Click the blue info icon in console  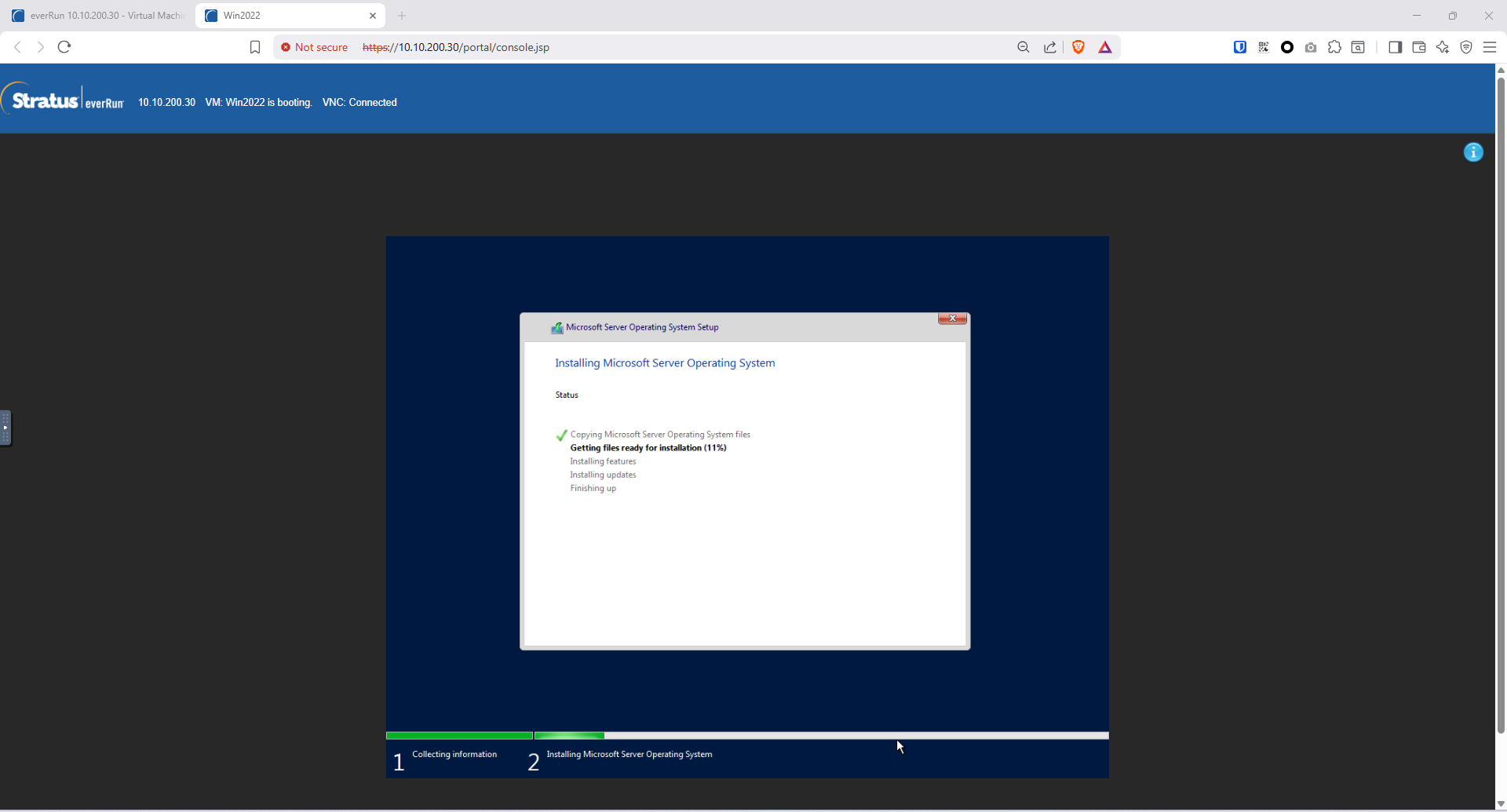click(x=1473, y=152)
